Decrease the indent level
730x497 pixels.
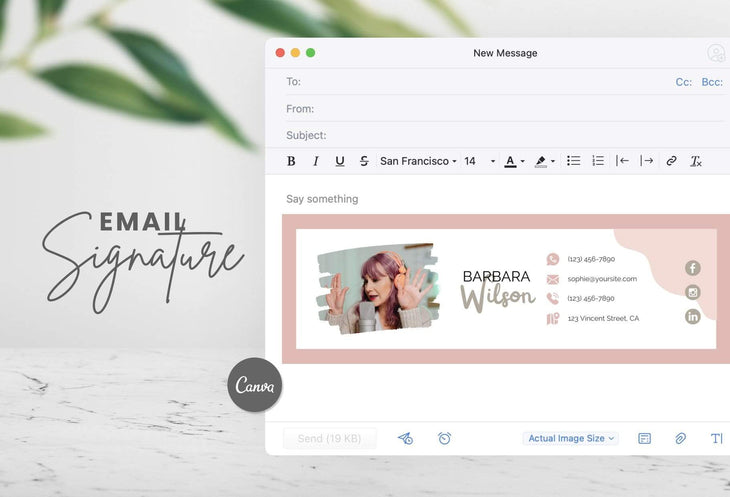[623, 161]
